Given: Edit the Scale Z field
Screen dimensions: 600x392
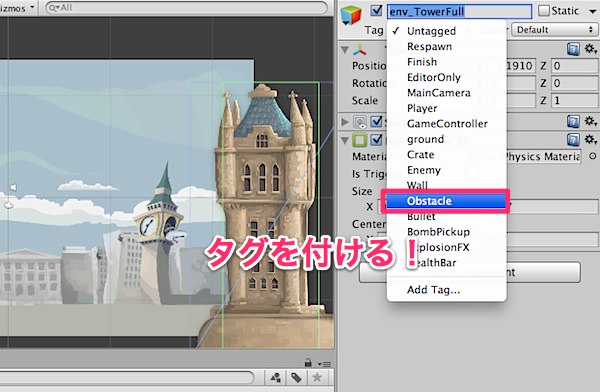Looking at the screenshot, I should click(x=574, y=101).
